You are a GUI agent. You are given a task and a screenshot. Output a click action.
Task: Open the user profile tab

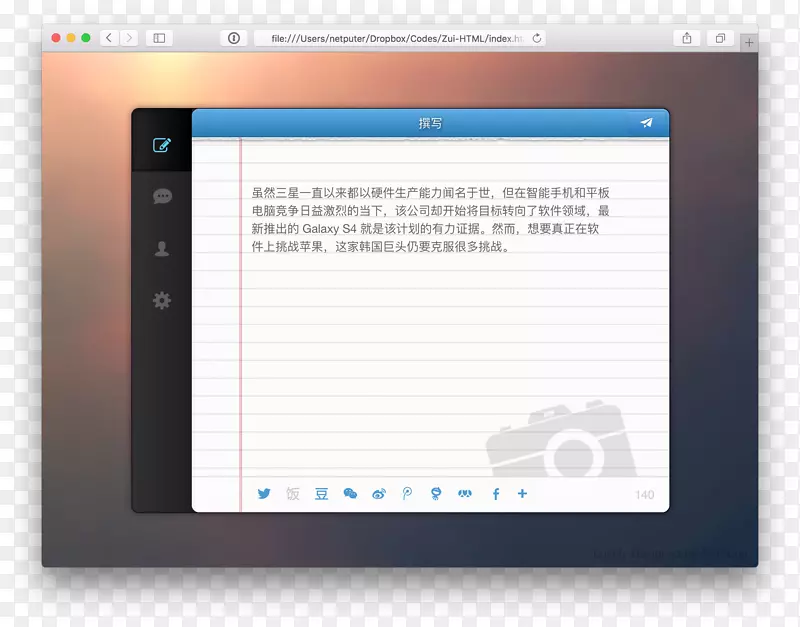(162, 249)
